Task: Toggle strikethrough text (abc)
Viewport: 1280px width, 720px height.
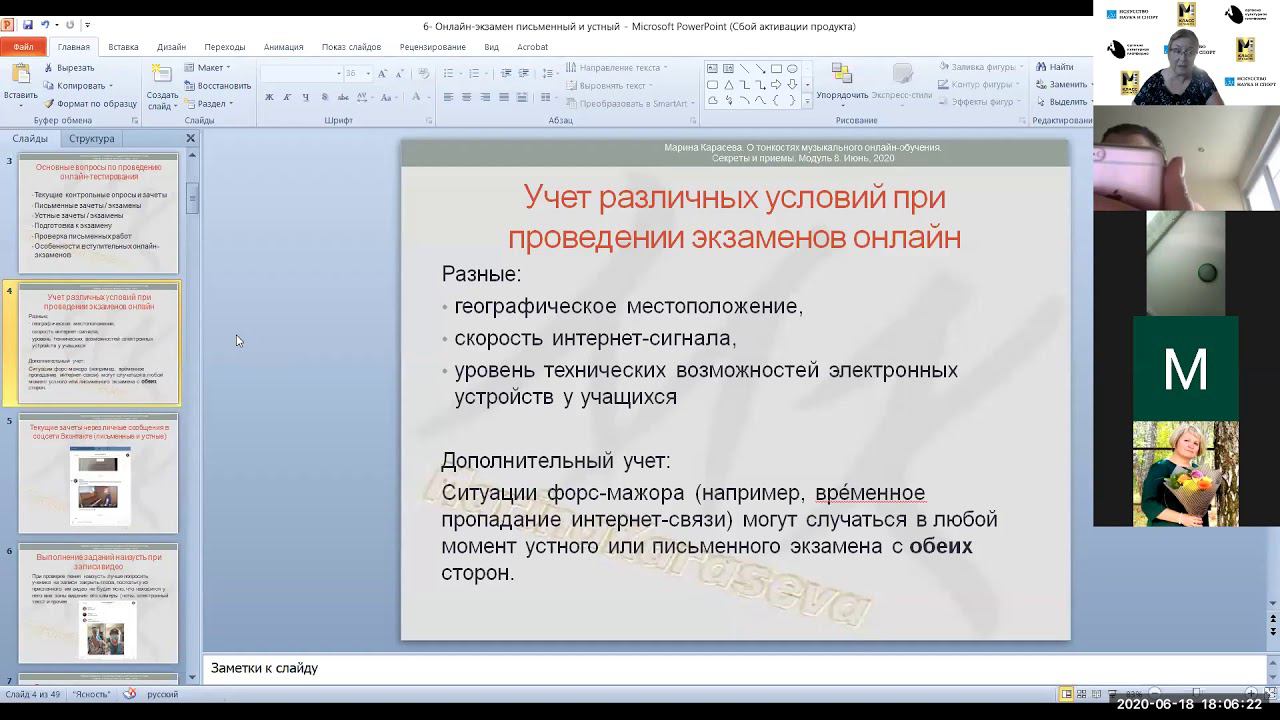Action: pyautogui.click(x=343, y=97)
